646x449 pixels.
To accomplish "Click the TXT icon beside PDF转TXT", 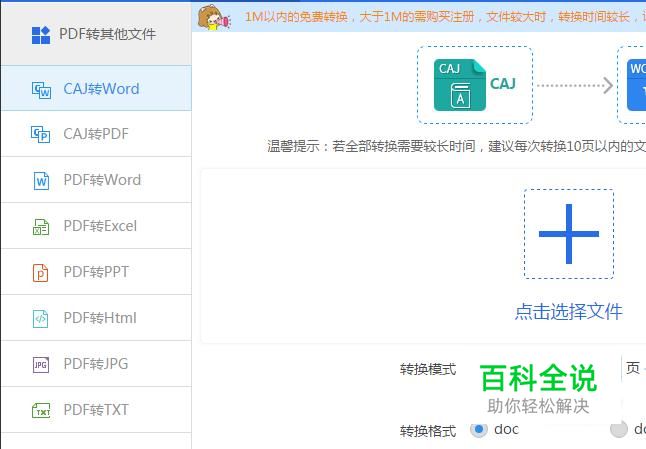I will point(41,411).
